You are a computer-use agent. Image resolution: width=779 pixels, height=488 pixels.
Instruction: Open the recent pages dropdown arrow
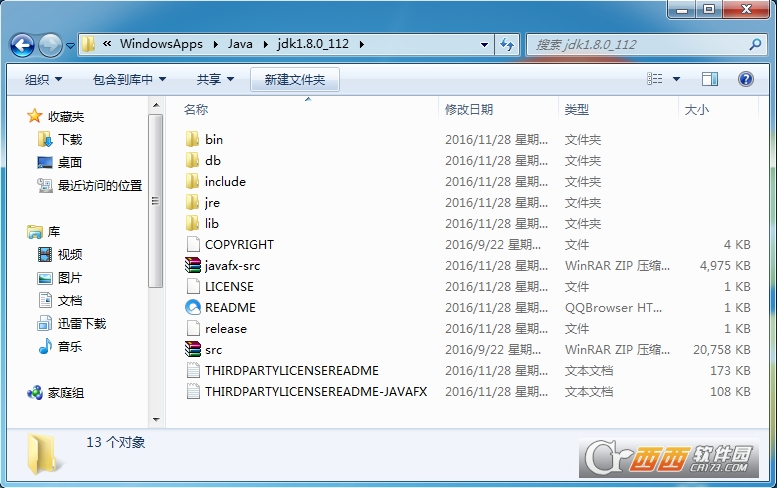(70, 46)
